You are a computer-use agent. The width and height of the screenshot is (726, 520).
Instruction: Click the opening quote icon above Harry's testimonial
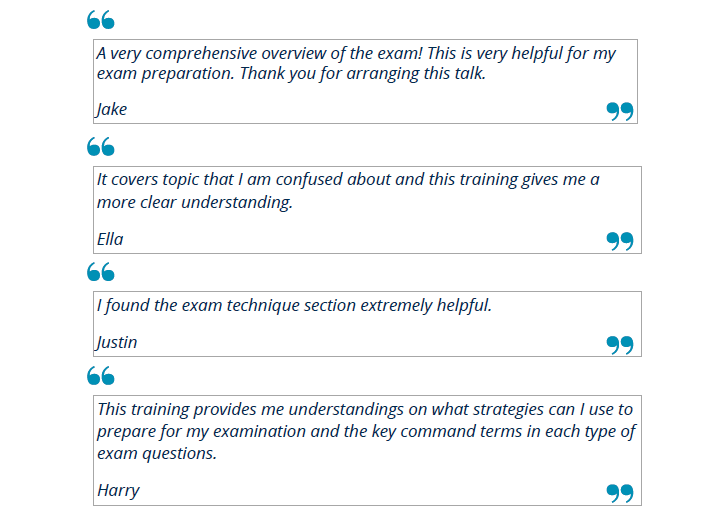tap(100, 376)
